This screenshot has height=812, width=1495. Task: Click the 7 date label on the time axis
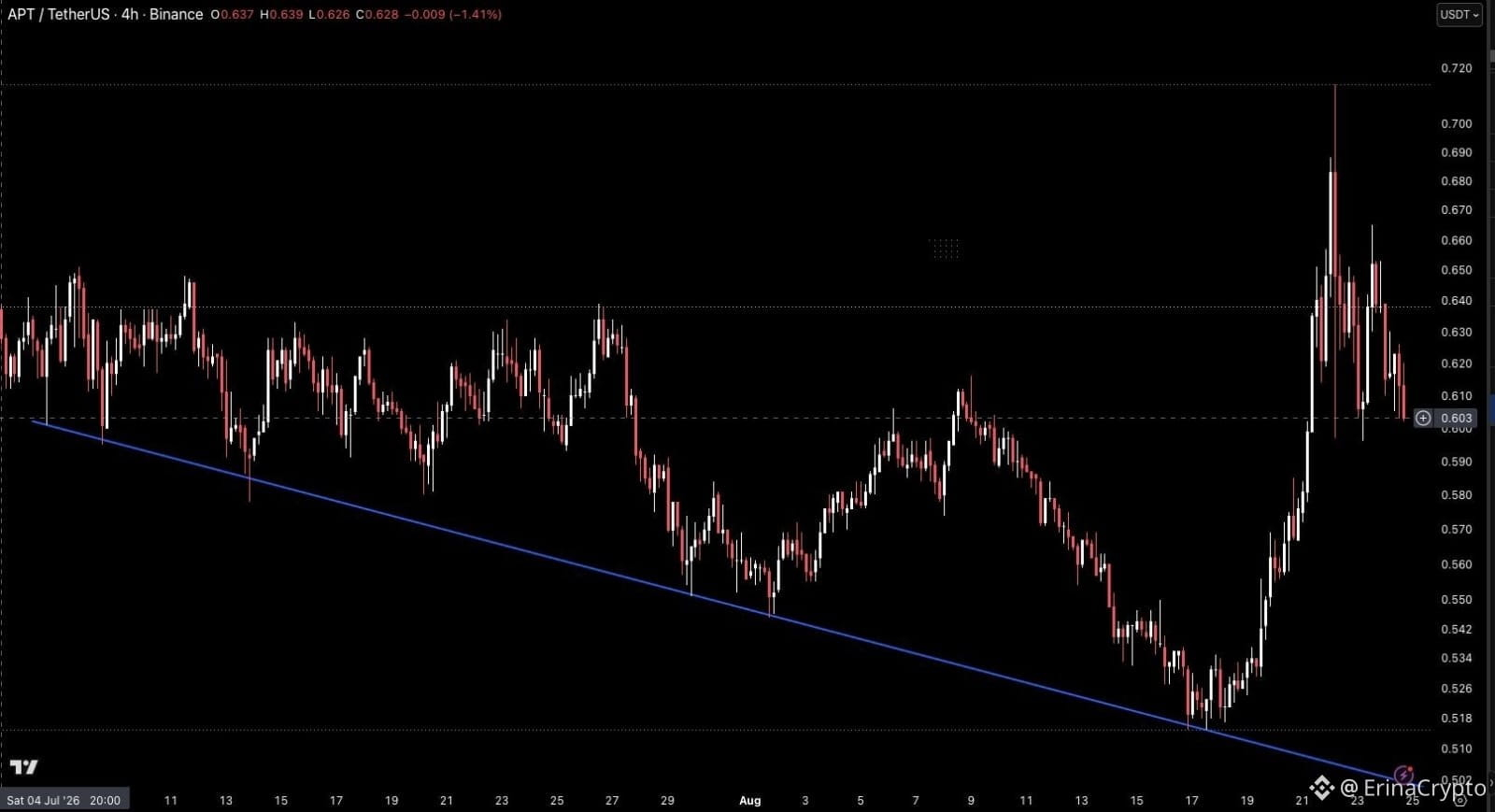[x=916, y=800]
